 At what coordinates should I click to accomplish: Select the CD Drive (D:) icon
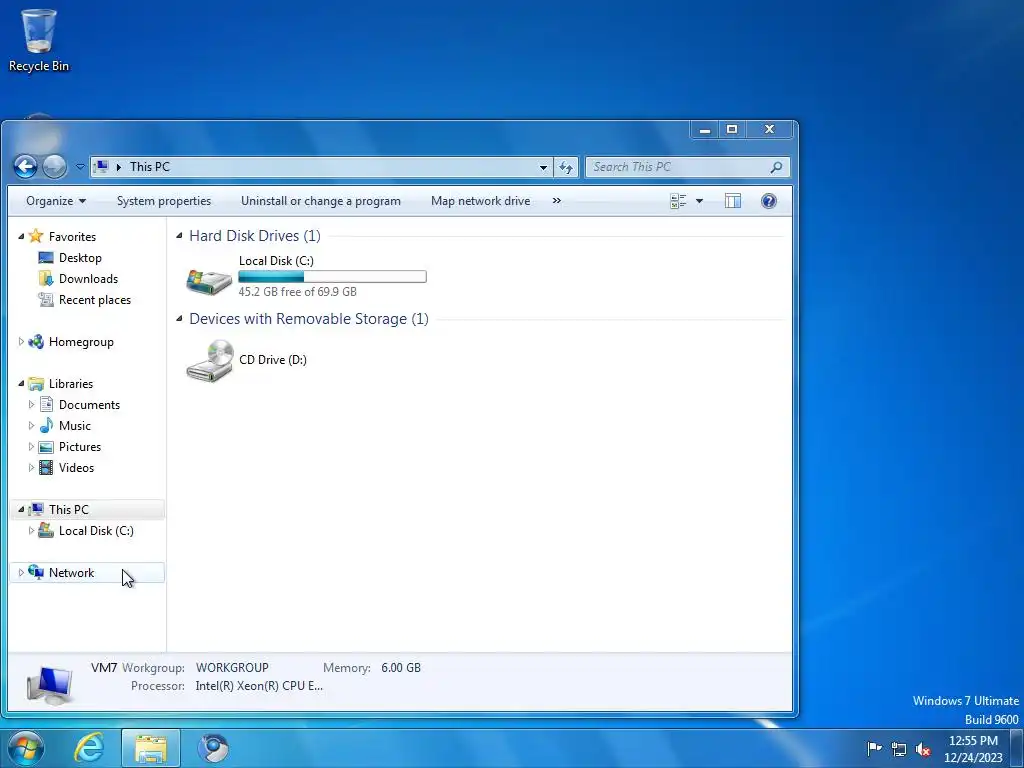point(210,360)
